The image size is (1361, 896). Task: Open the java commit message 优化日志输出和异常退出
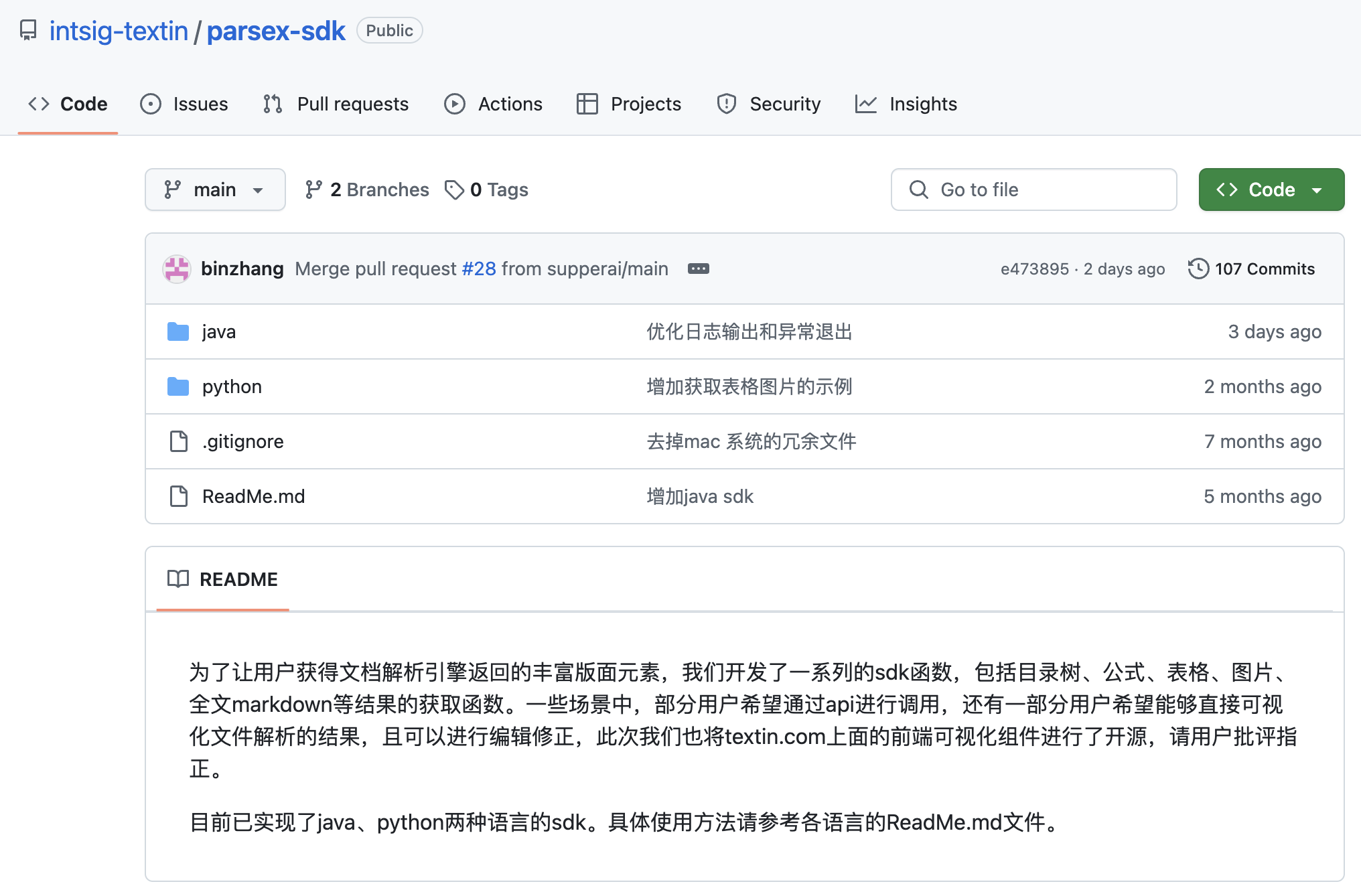(749, 331)
